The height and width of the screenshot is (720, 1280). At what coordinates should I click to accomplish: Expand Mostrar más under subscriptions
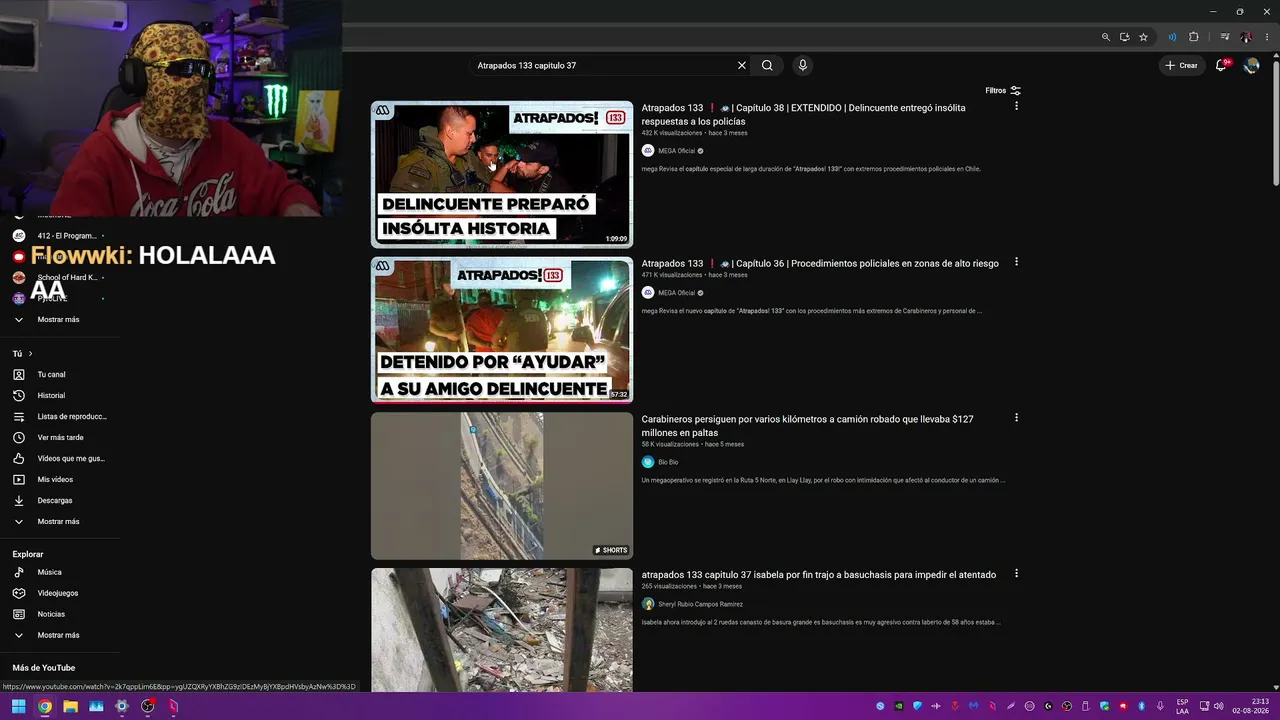click(60, 320)
